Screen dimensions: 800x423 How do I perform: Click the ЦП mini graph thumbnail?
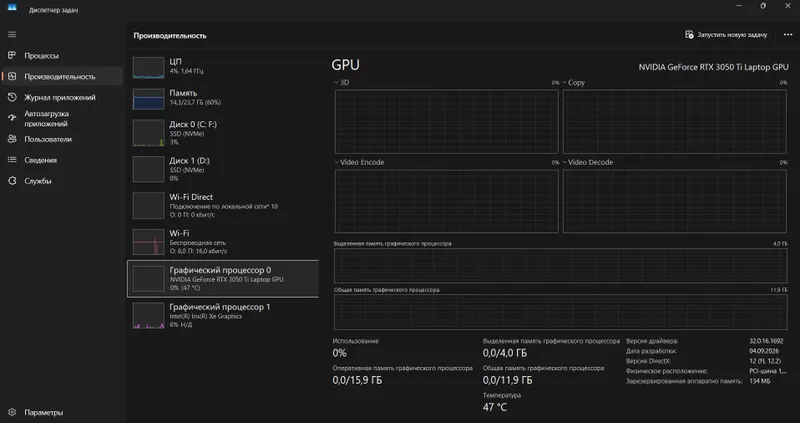point(148,68)
